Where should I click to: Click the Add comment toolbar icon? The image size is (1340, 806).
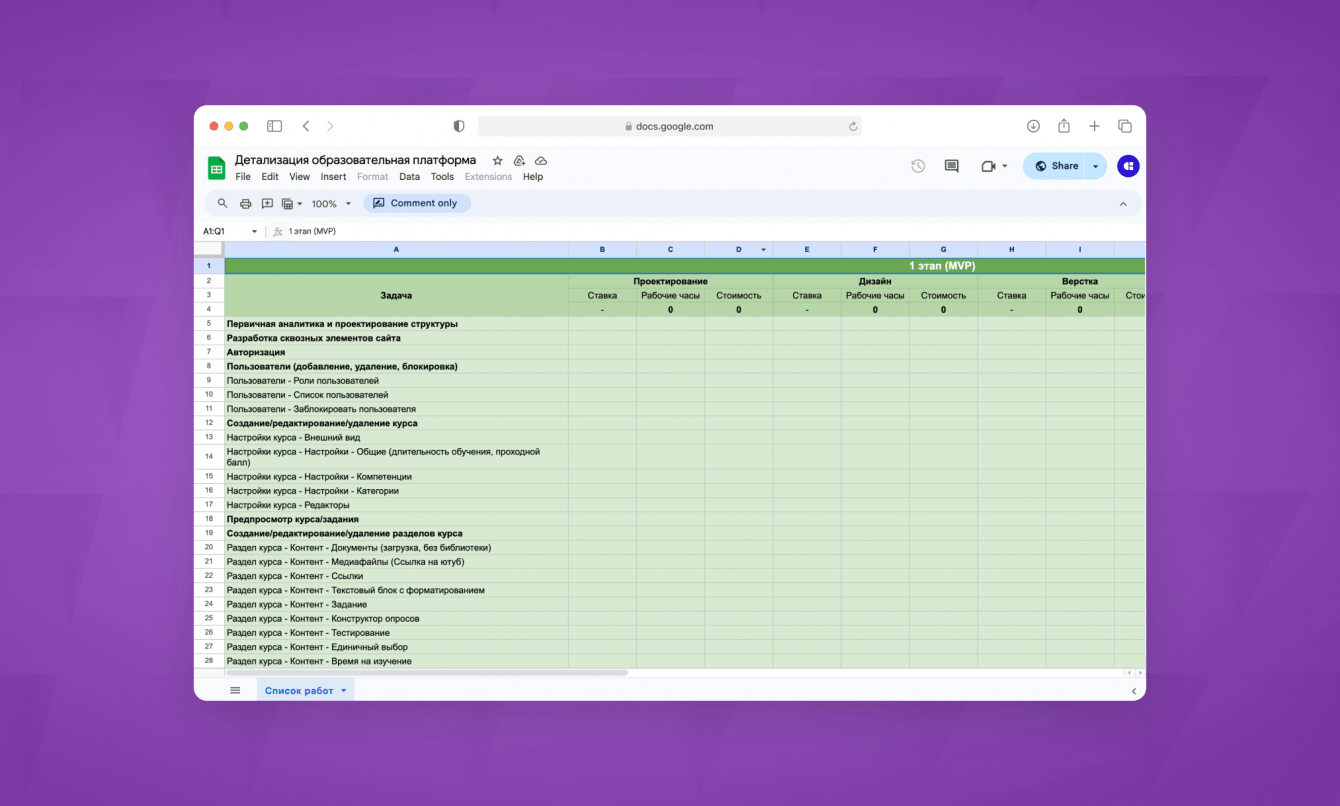pos(267,203)
